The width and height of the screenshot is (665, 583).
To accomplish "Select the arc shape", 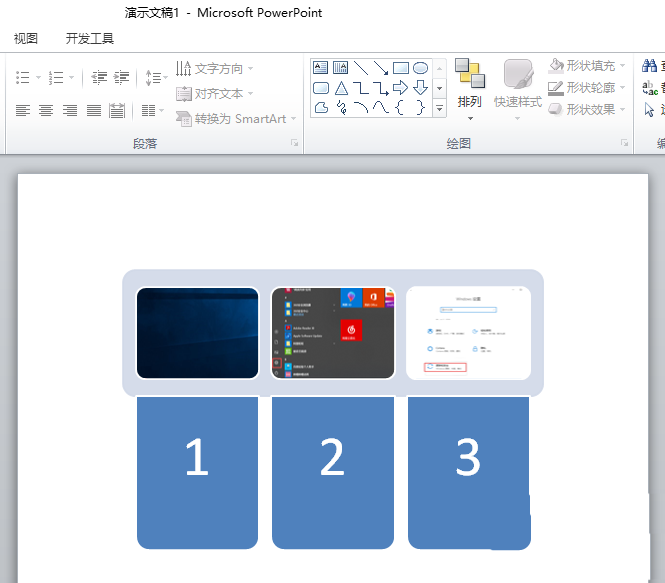I will (x=360, y=108).
